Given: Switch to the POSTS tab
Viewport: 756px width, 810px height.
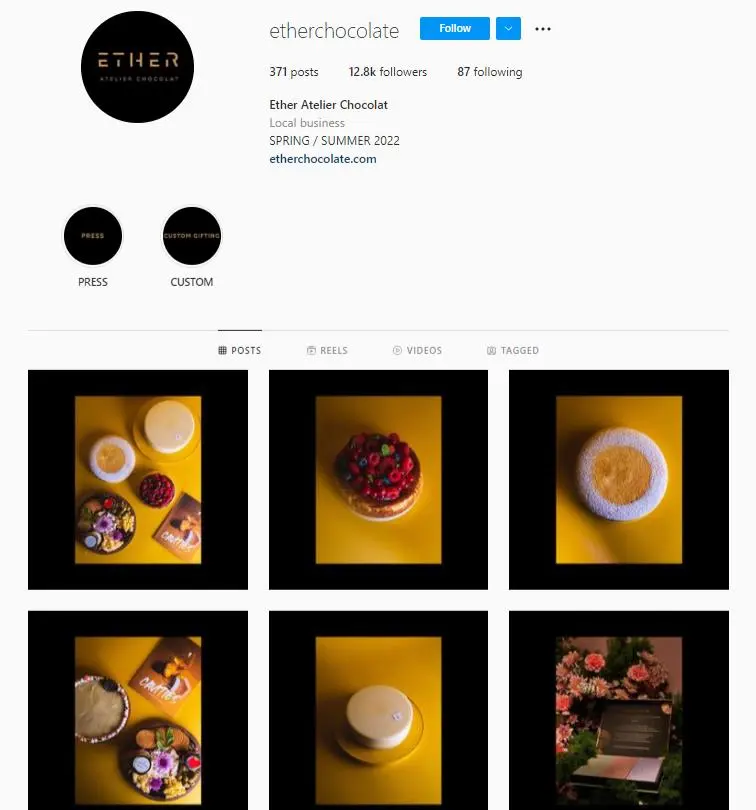Looking at the screenshot, I should (x=240, y=350).
